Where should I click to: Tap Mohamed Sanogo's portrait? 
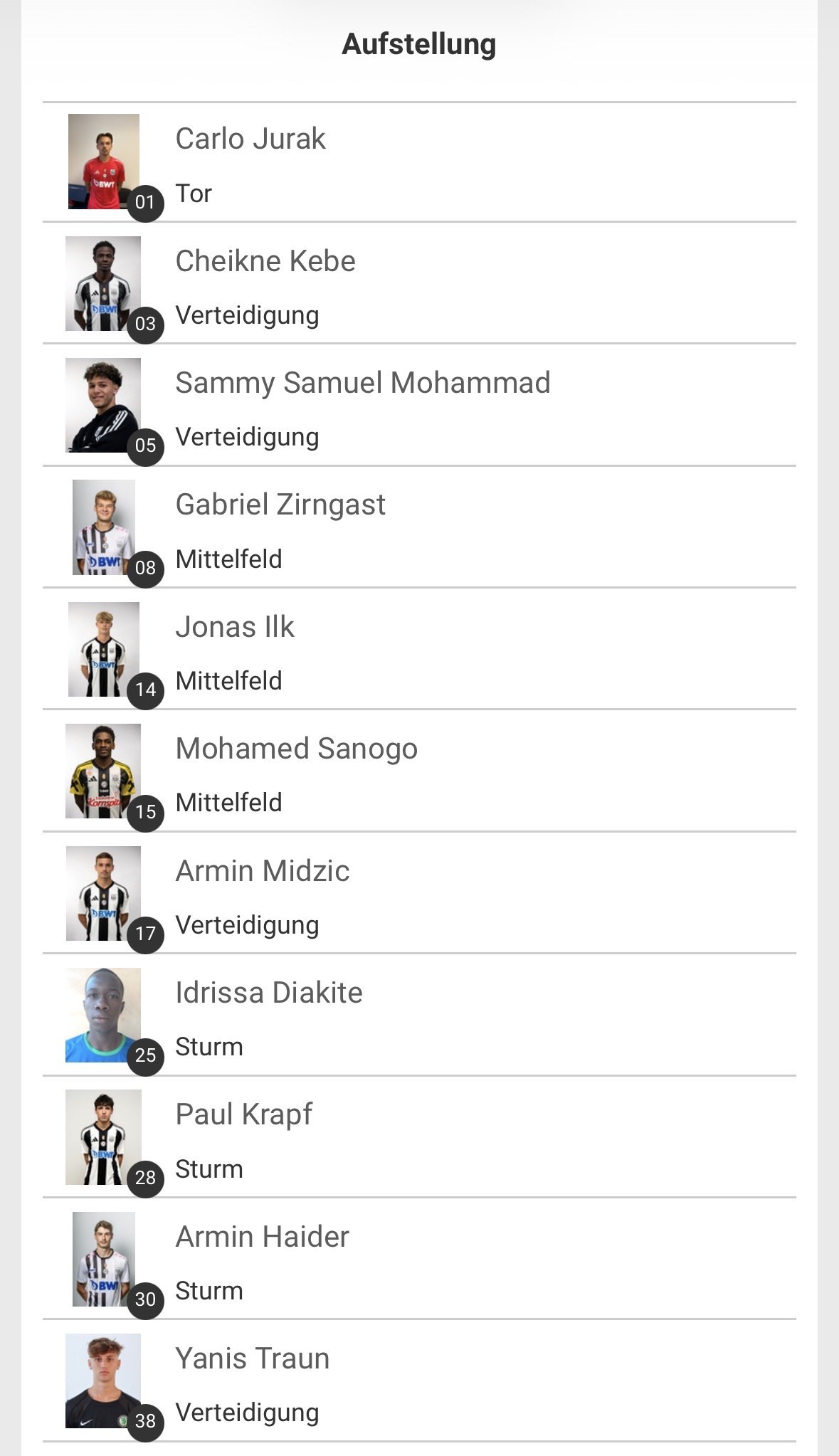point(102,770)
